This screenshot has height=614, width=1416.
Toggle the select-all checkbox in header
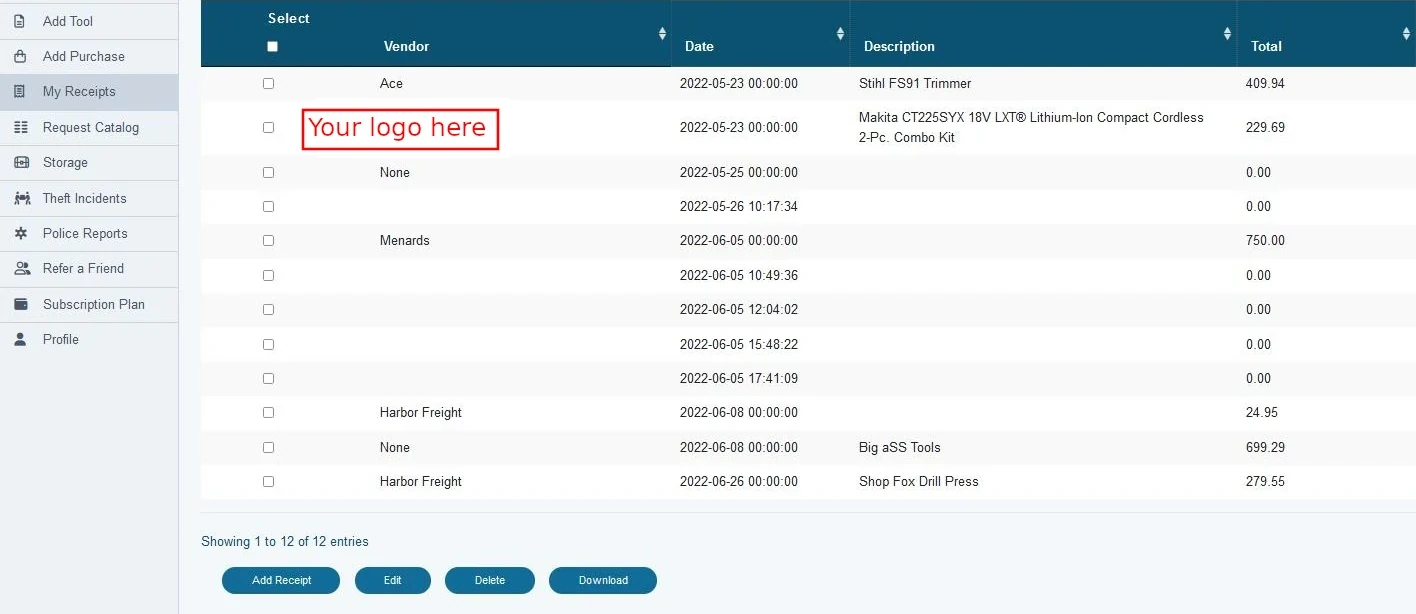[272, 46]
